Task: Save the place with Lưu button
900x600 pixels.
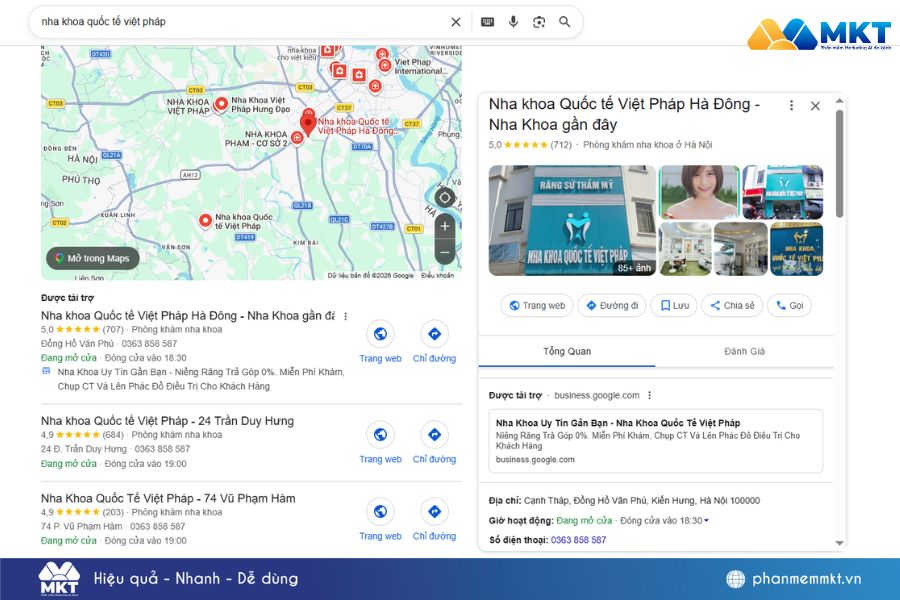Action: point(674,305)
